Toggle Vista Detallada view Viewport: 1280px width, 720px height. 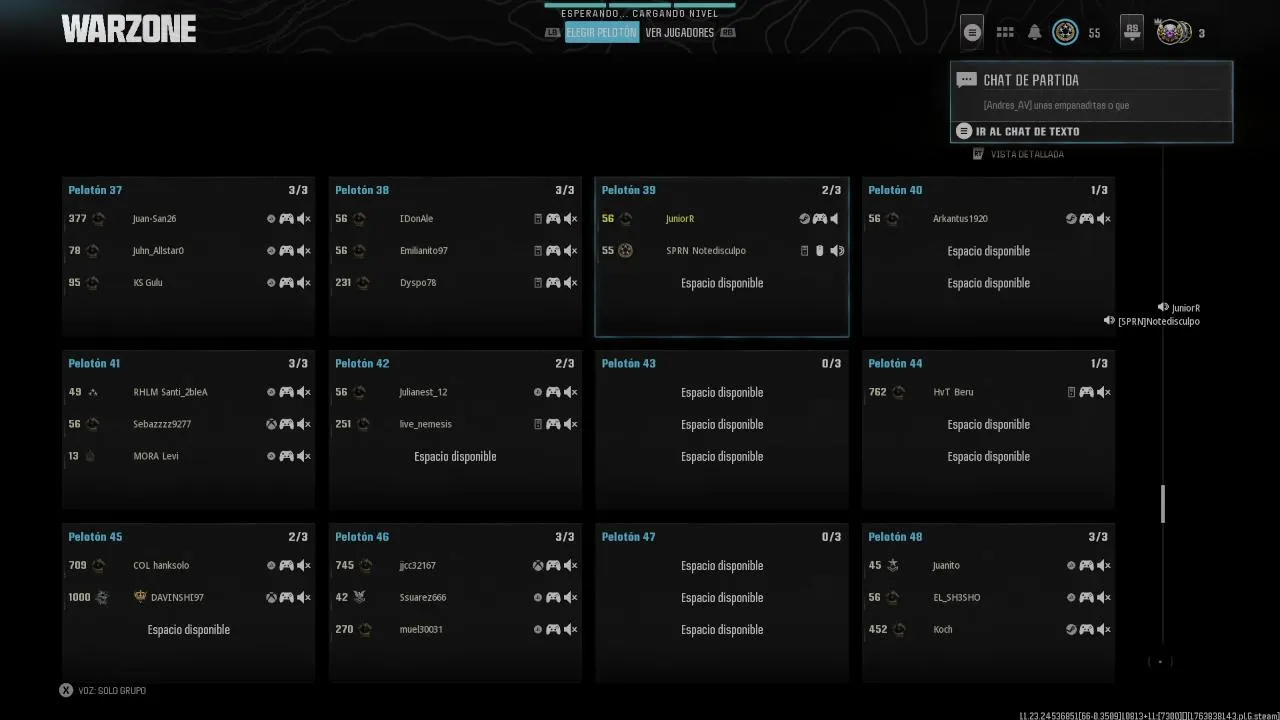(1018, 154)
